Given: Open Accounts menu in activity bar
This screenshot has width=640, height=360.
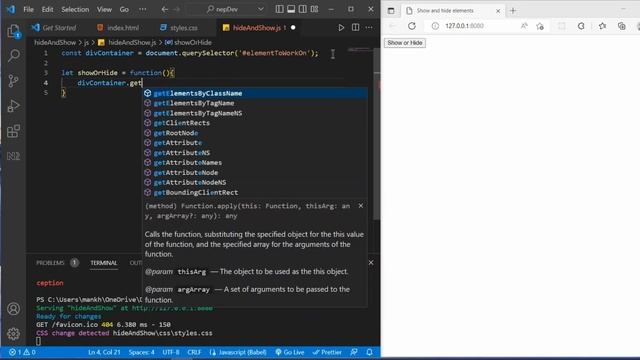Looking at the screenshot, I should (x=13, y=309).
